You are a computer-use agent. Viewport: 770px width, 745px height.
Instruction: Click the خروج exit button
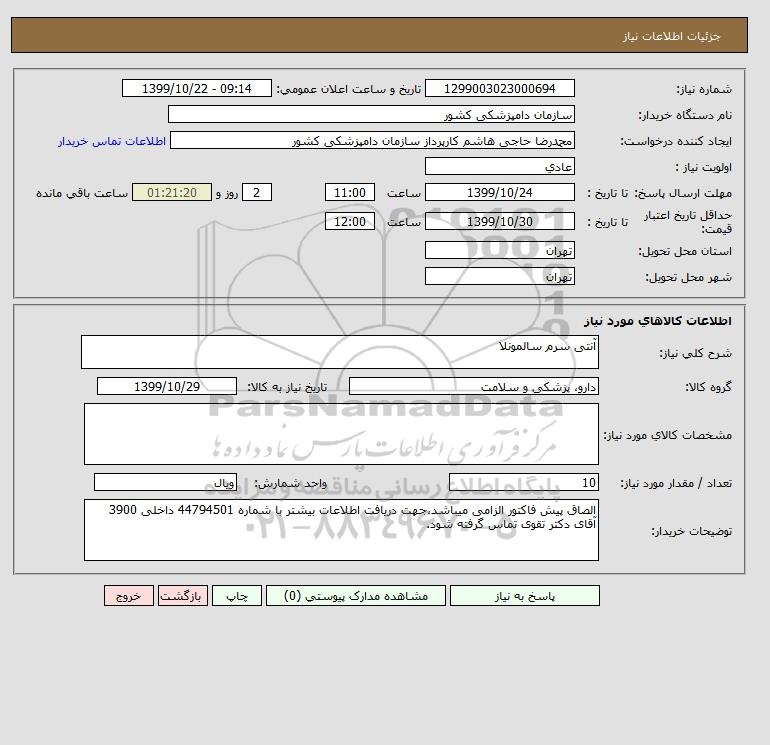(x=129, y=595)
